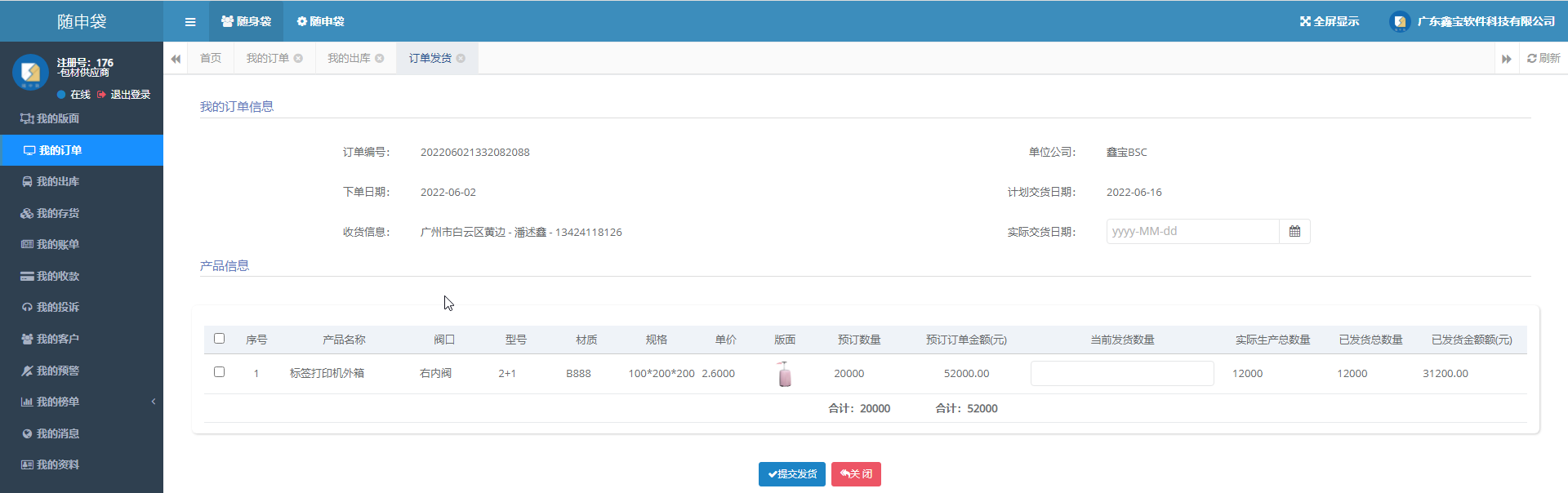Click the tab scroll-right double arrow
1568x493 pixels.
click(1506, 59)
